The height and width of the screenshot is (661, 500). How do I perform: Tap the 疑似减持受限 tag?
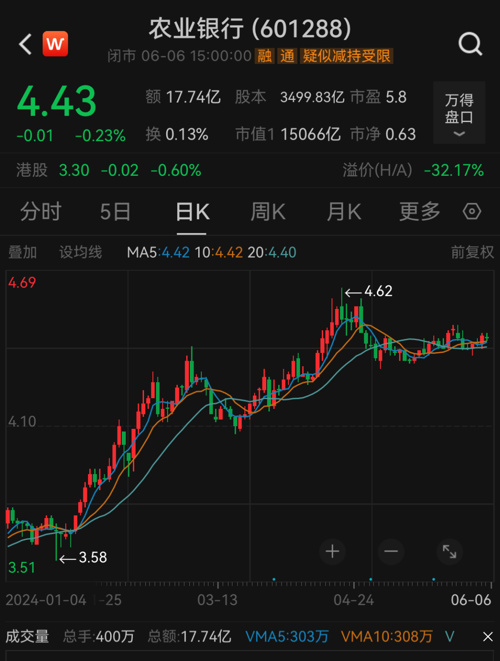pos(347,56)
